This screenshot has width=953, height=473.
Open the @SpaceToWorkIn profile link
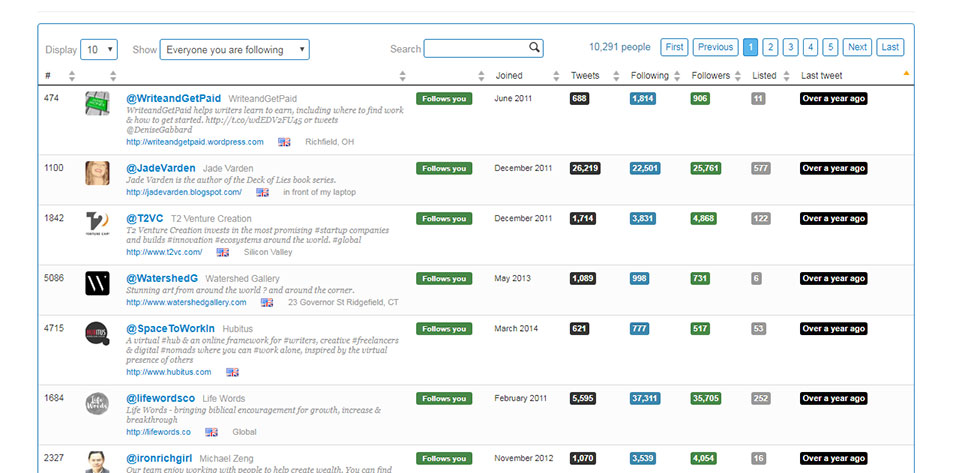pos(170,328)
